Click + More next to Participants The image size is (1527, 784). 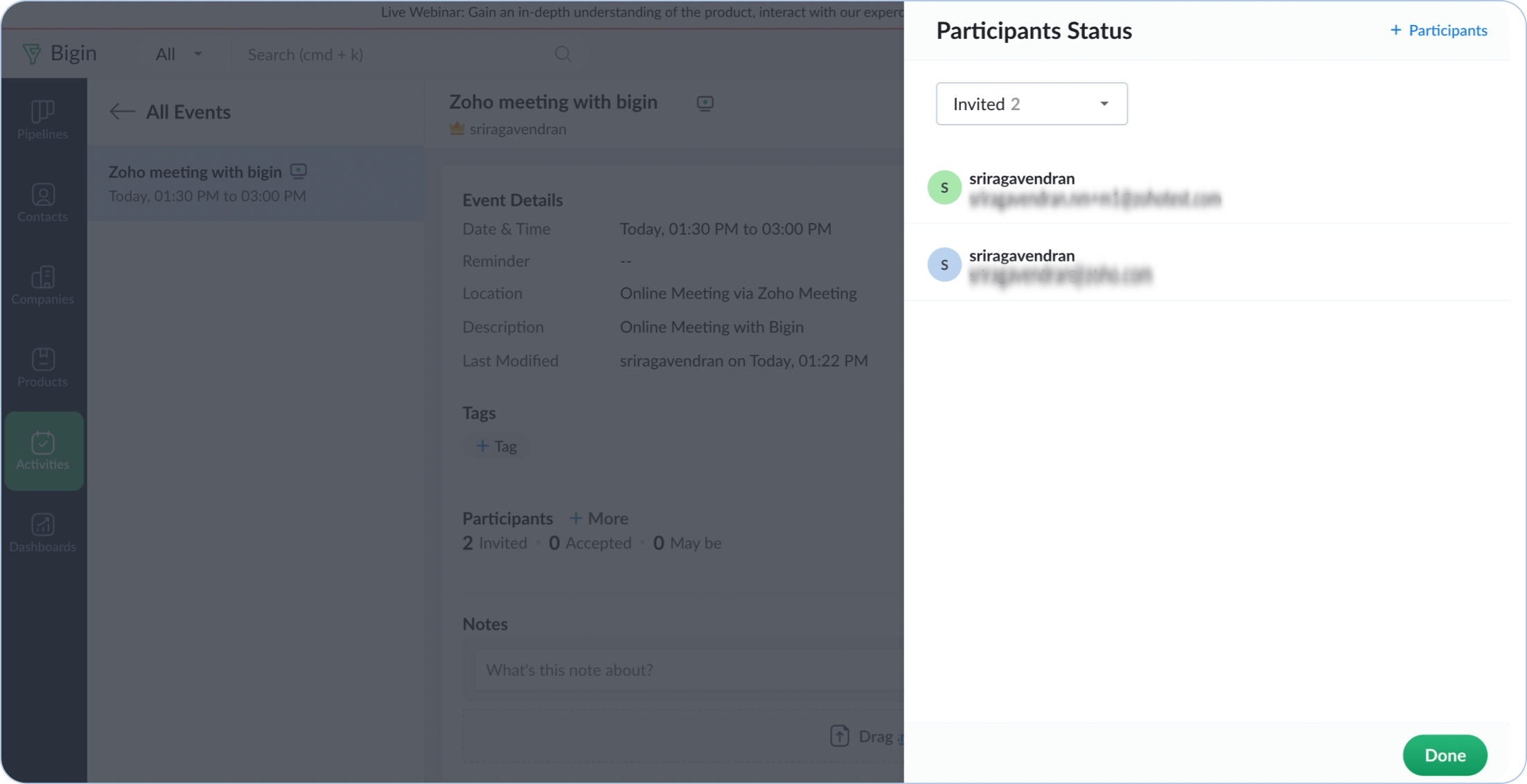coord(599,518)
